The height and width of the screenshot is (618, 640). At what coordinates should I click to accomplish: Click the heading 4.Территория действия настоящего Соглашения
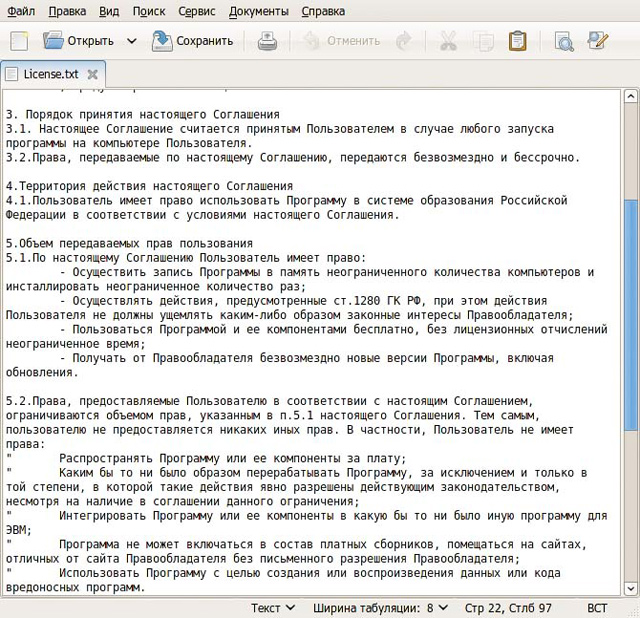coord(149,186)
